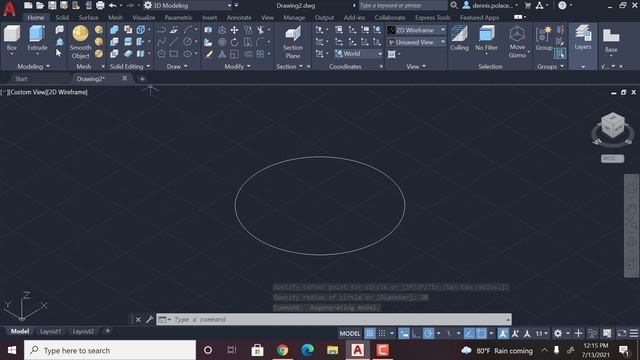The height and width of the screenshot is (360, 640).
Task: Toggle dynamic input in status bar
Action: click(x=404, y=333)
